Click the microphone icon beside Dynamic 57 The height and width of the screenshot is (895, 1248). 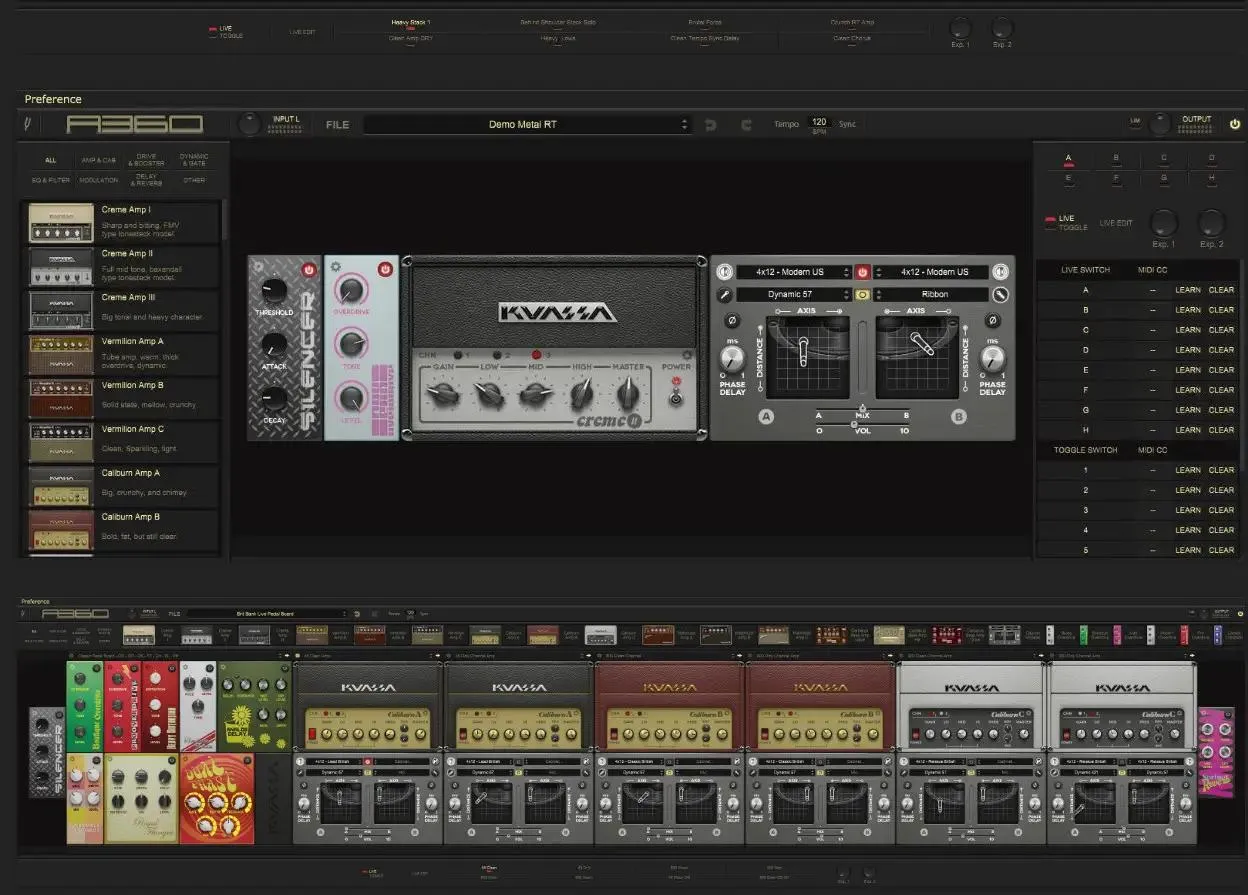(x=725, y=294)
